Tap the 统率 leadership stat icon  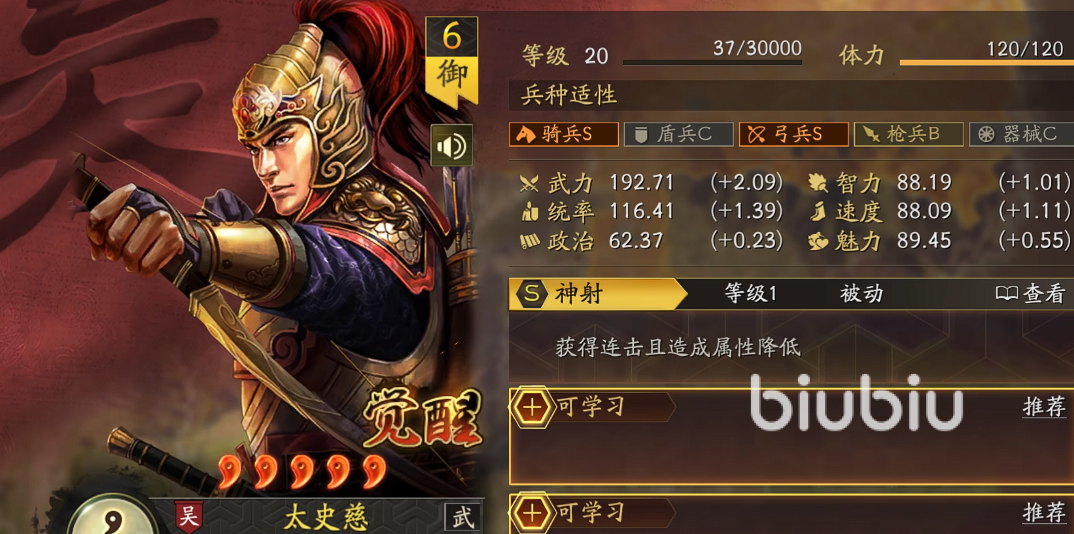529,212
